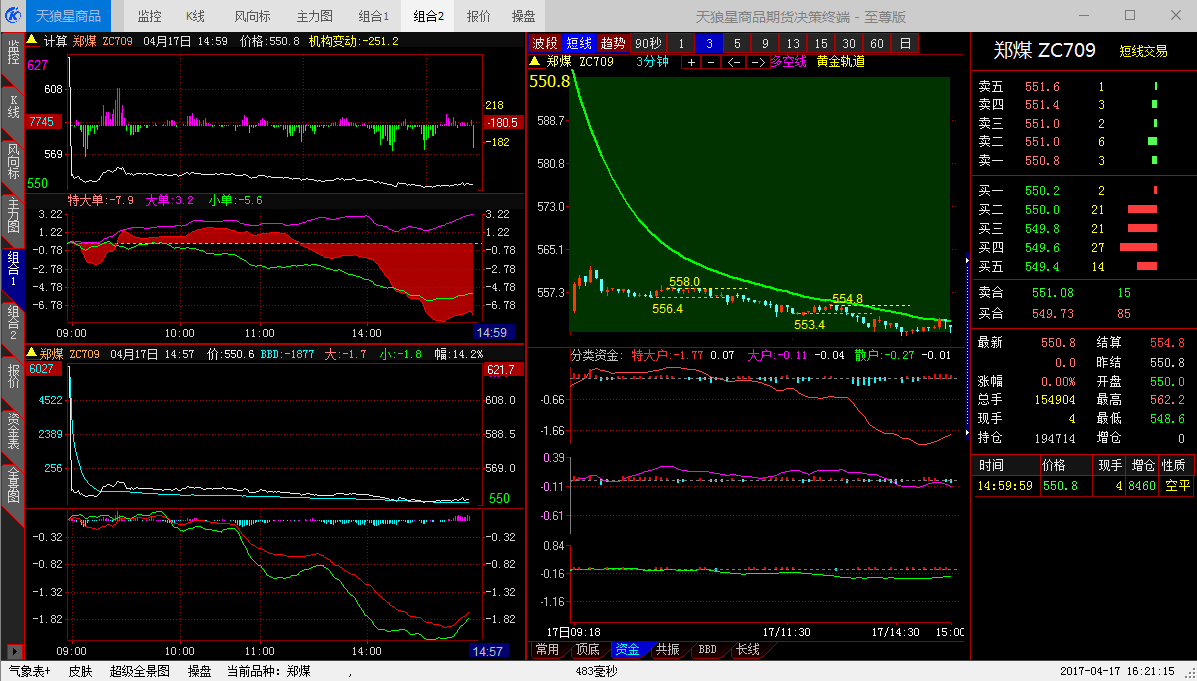Open the 天狼星商品 main menu button
This screenshot has height=681, width=1197.
tap(69, 16)
